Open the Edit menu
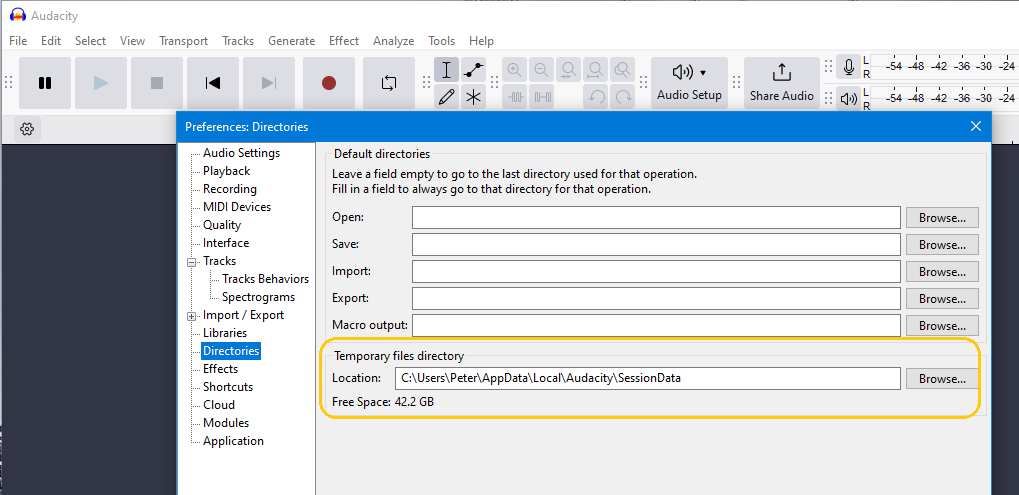The height and width of the screenshot is (495, 1019). (x=51, y=40)
